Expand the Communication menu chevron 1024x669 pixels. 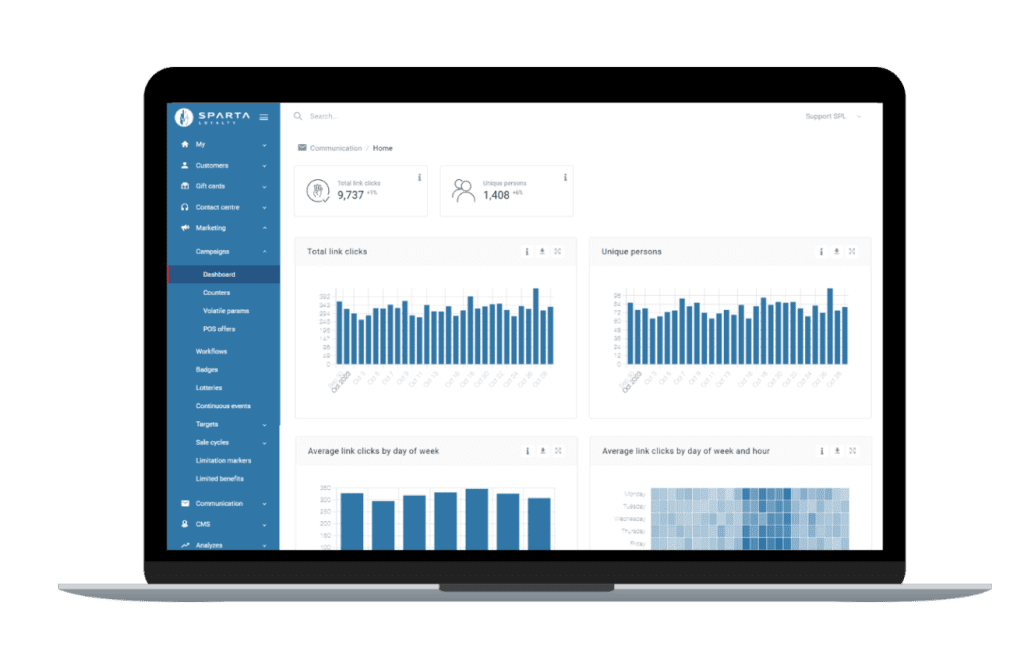pos(264,504)
